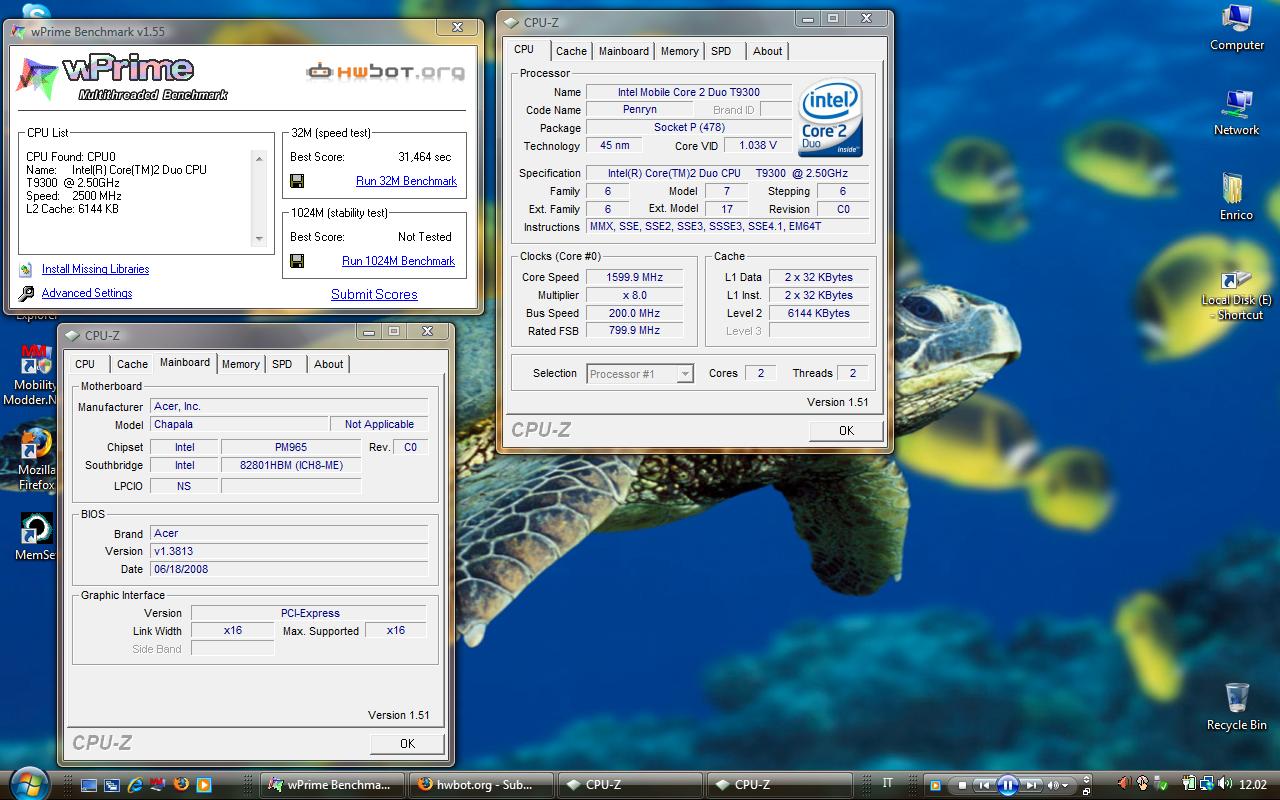Click the Intel Core 2 Duo badge
The width and height of the screenshot is (1280, 800).
[830, 117]
